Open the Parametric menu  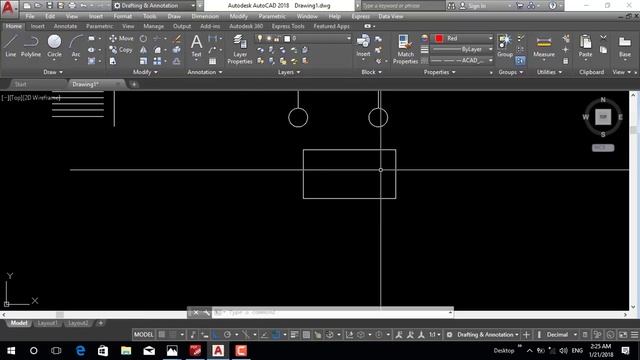click(x=272, y=16)
